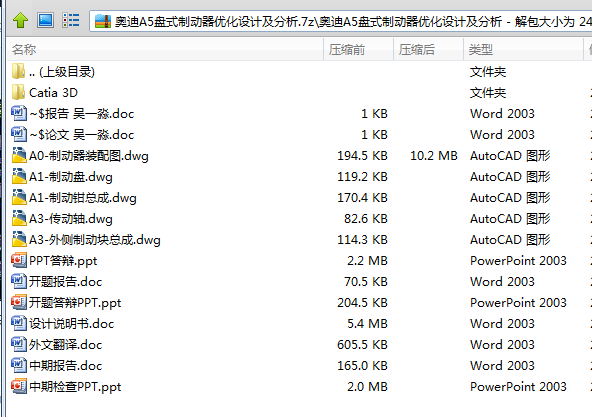592x417 pixels.
Task: Sort by 类型 column header
Action: point(523,49)
